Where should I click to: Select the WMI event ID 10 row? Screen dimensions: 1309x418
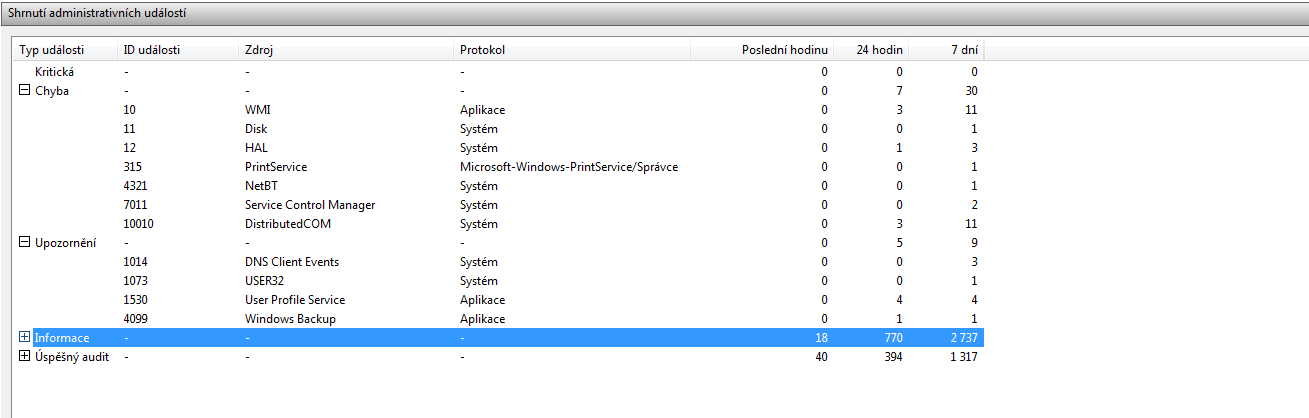257,110
